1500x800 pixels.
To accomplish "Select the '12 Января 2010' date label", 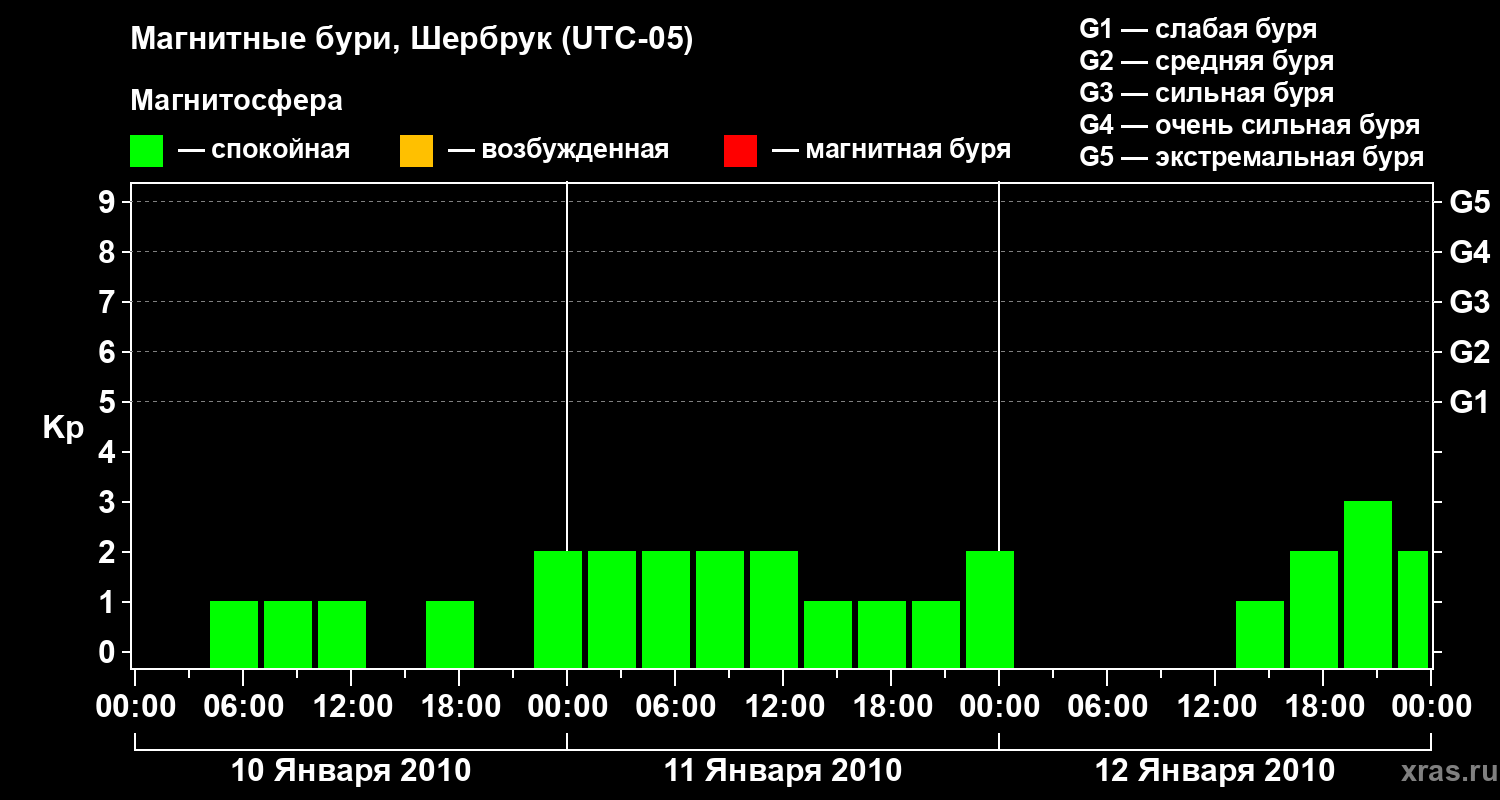I will [1215, 771].
